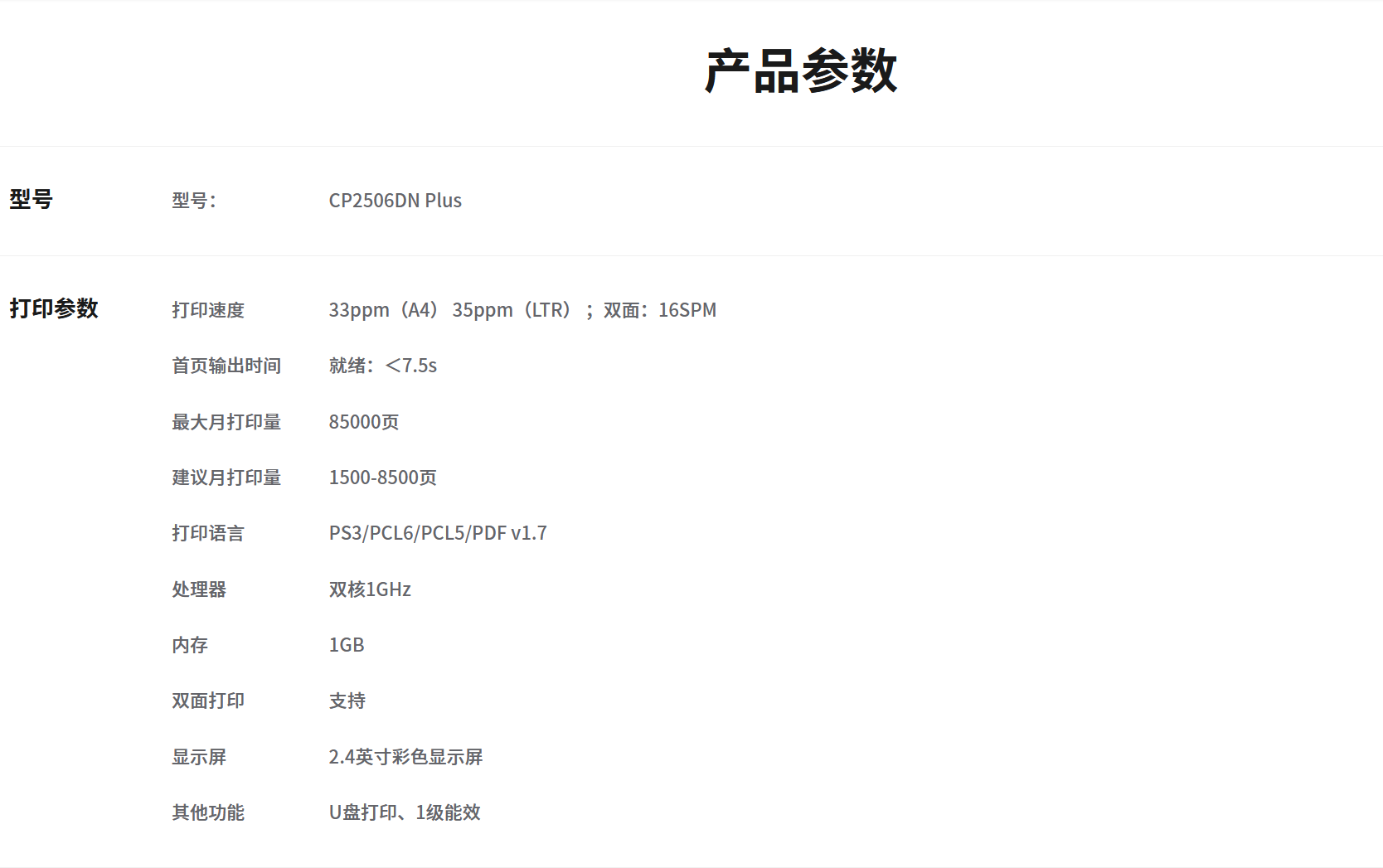This screenshot has height=868, width=1383.
Task: Click the 最大月打印量 label
Action: coord(226,422)
